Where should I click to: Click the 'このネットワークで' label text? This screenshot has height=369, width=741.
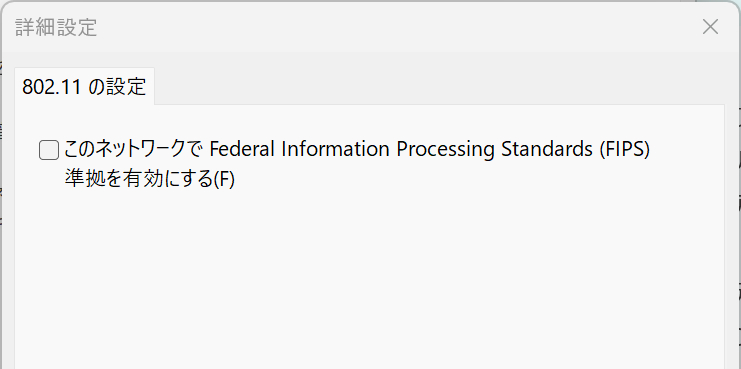(x=134, y=149)
